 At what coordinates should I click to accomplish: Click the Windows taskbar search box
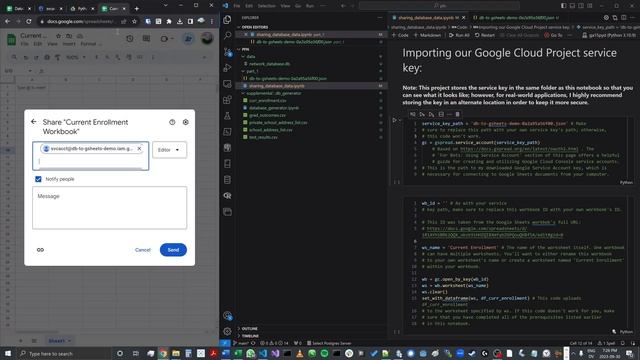pyautogui.click(x=64, y=353)
